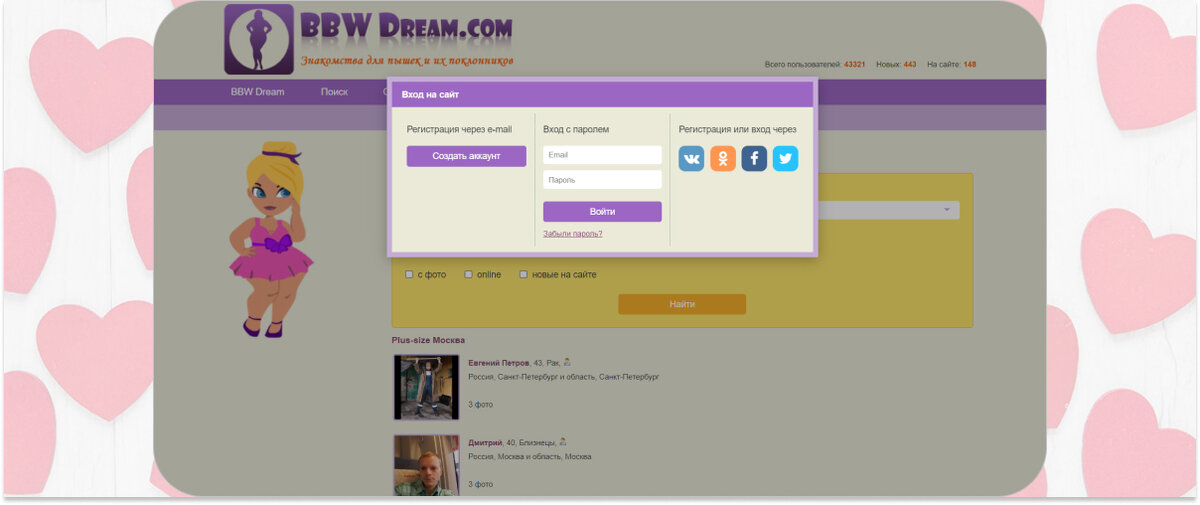This screenshot has width=1200, height=505.
Task: Enable the 'с фото' checkbox
Action: [409, 274]
